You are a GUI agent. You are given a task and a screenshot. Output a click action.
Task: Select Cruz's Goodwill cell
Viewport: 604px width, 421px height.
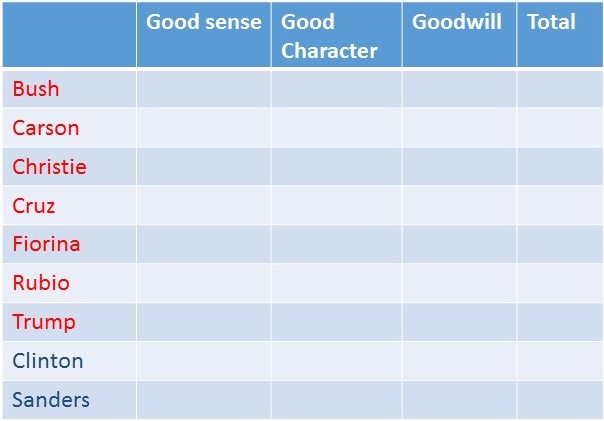click(x=459, y=206)
